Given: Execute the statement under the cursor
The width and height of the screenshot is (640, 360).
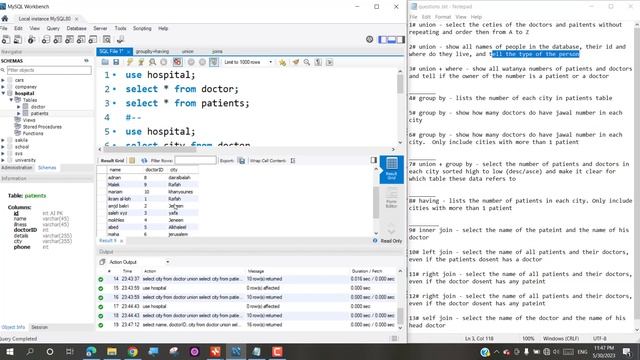Looking at the screenshot, I should (x=141, y=62).
